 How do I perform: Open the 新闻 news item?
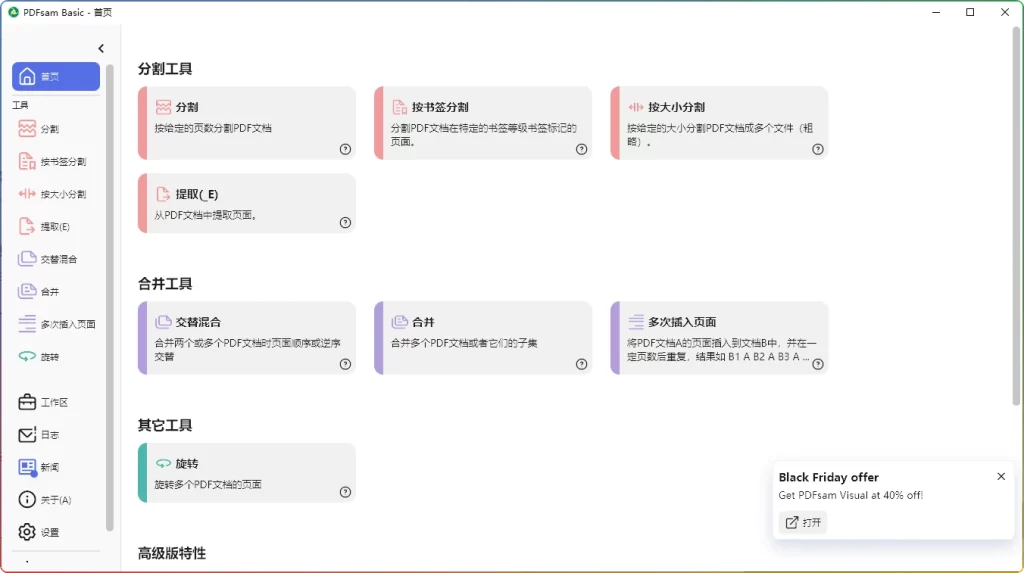56,467
